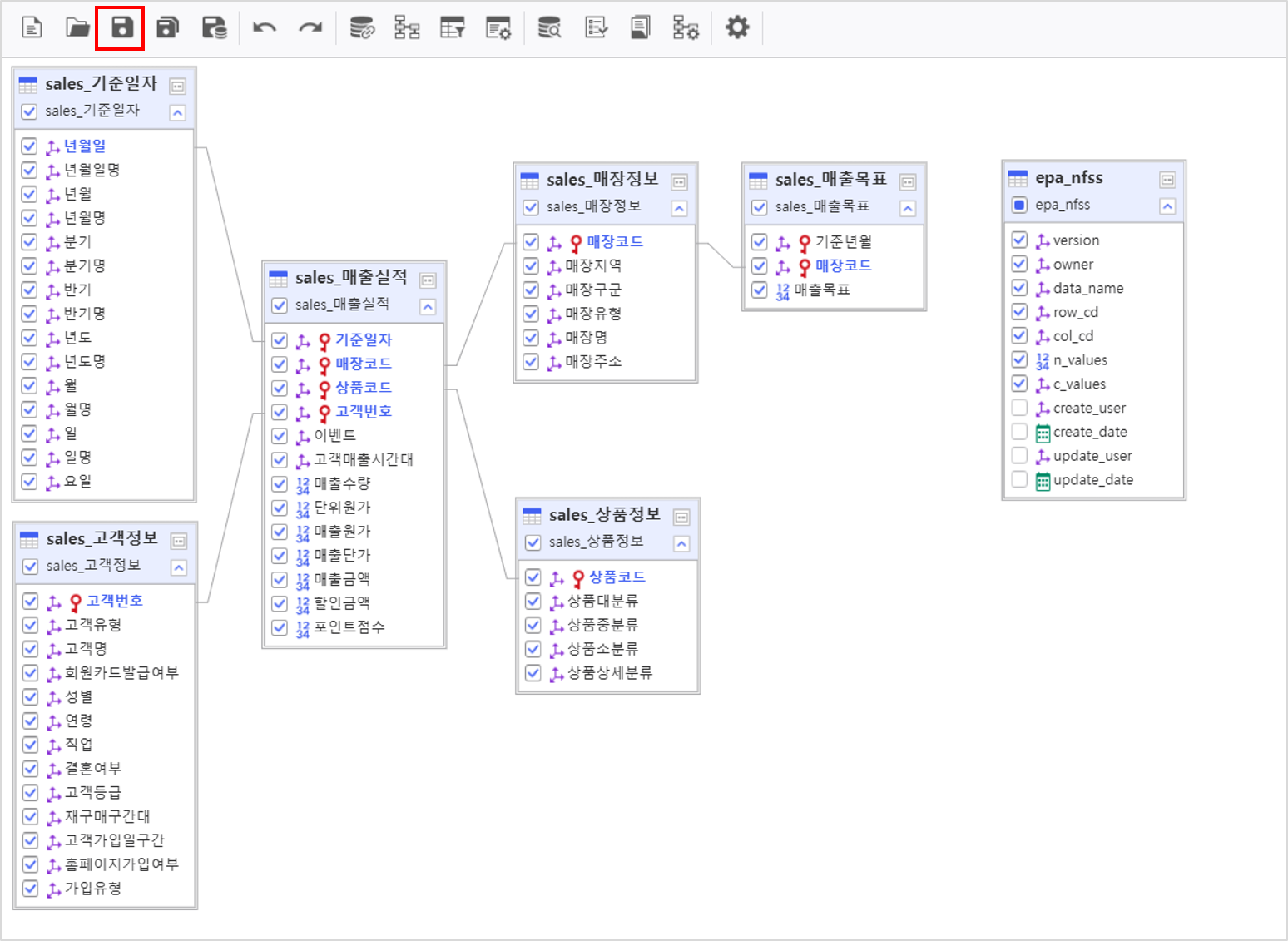The image size is (1288, 941).
Task: Select the 홈페이지가입여부 column
Action: [121, 864]
